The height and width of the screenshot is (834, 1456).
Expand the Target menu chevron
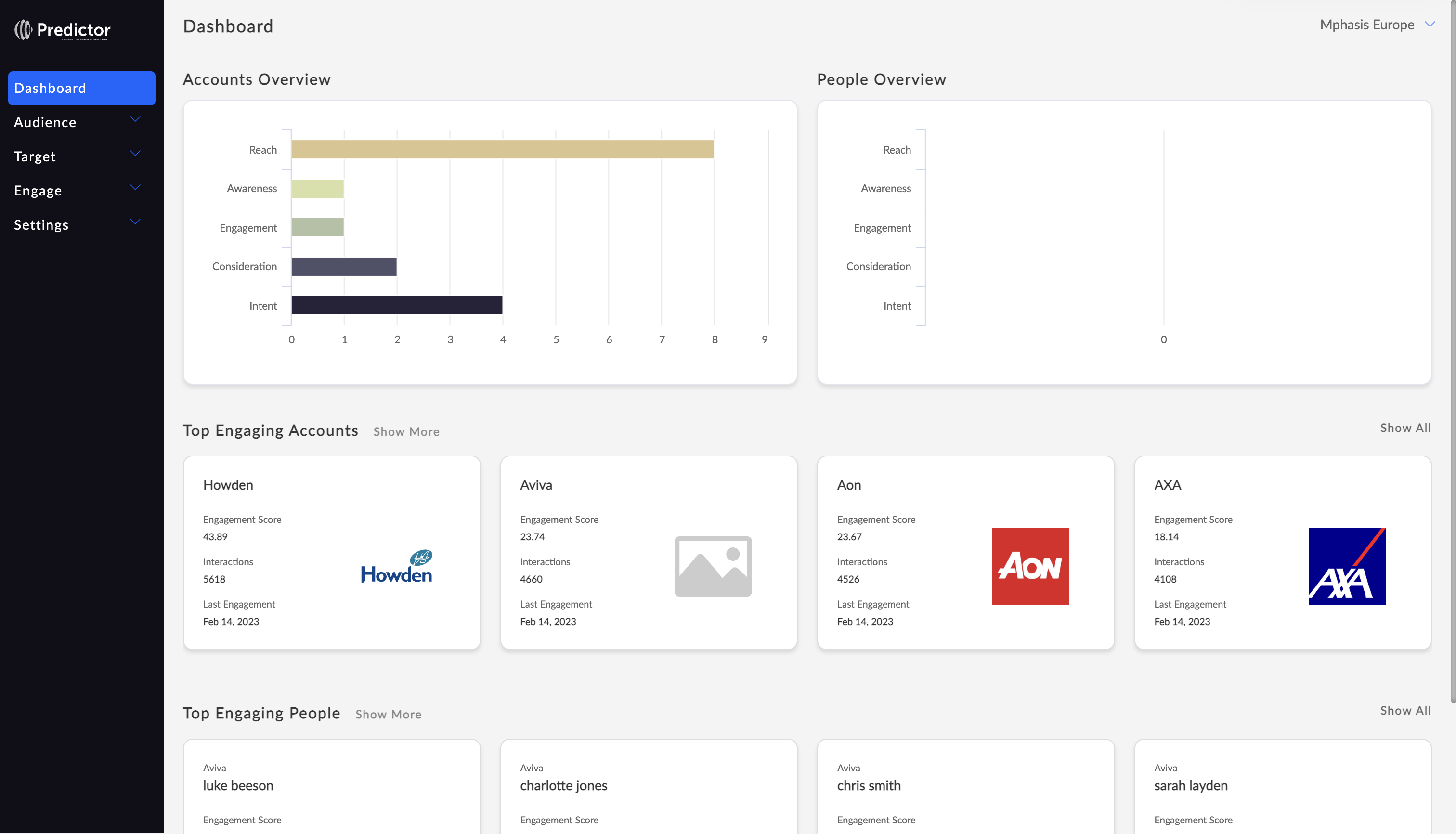tap(135, 154)
